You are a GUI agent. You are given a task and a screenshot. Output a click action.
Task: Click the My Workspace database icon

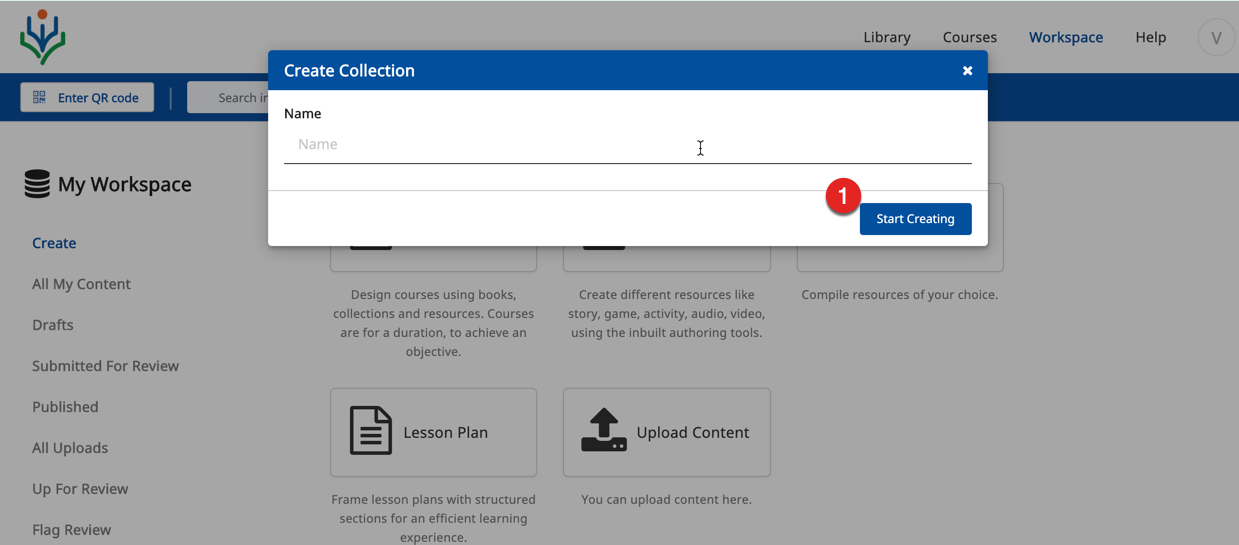click(37, 184)
